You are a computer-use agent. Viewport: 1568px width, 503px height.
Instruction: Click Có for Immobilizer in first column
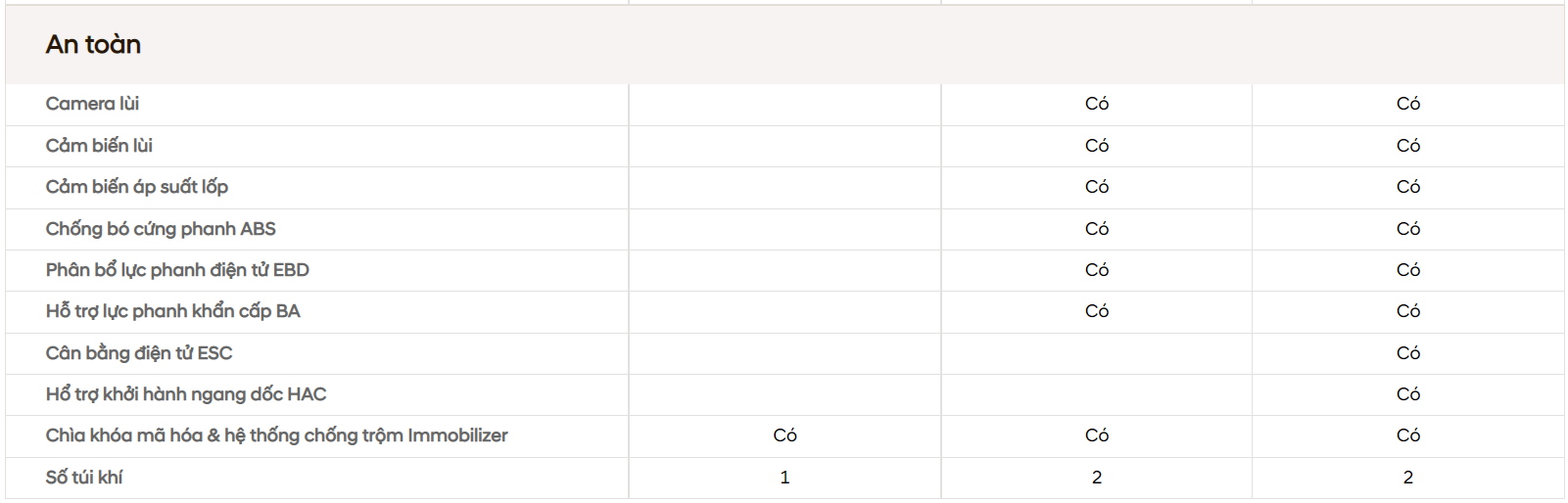[x=784, y=435]
